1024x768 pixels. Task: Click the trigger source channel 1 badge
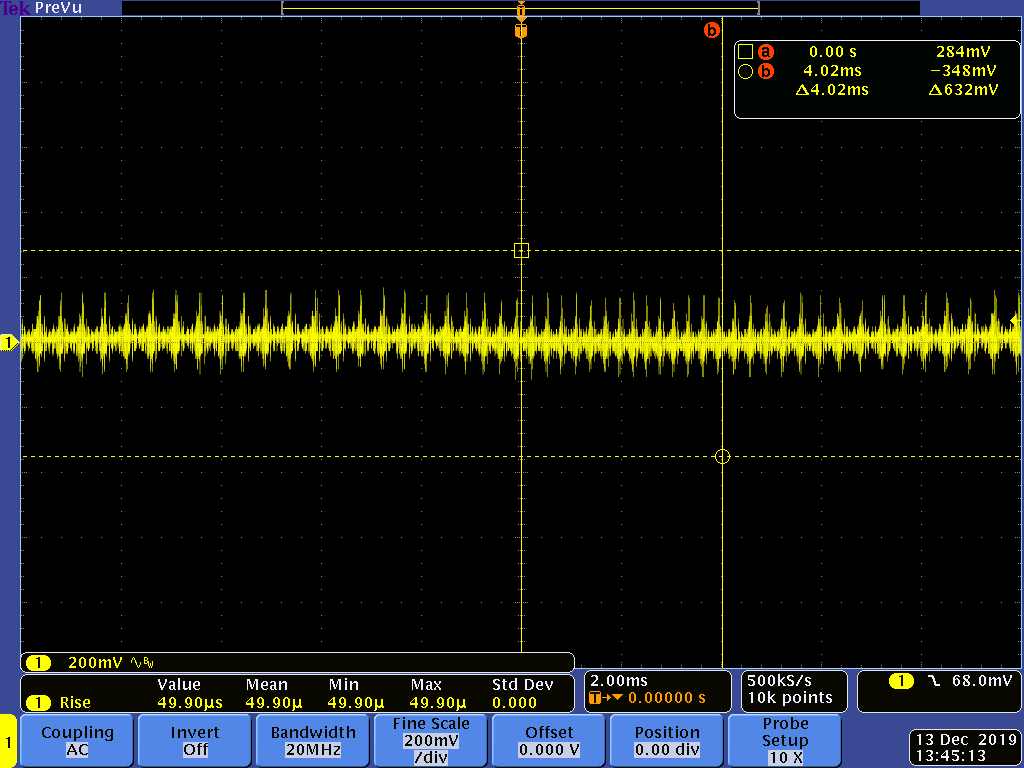click(x=901, y=681)
